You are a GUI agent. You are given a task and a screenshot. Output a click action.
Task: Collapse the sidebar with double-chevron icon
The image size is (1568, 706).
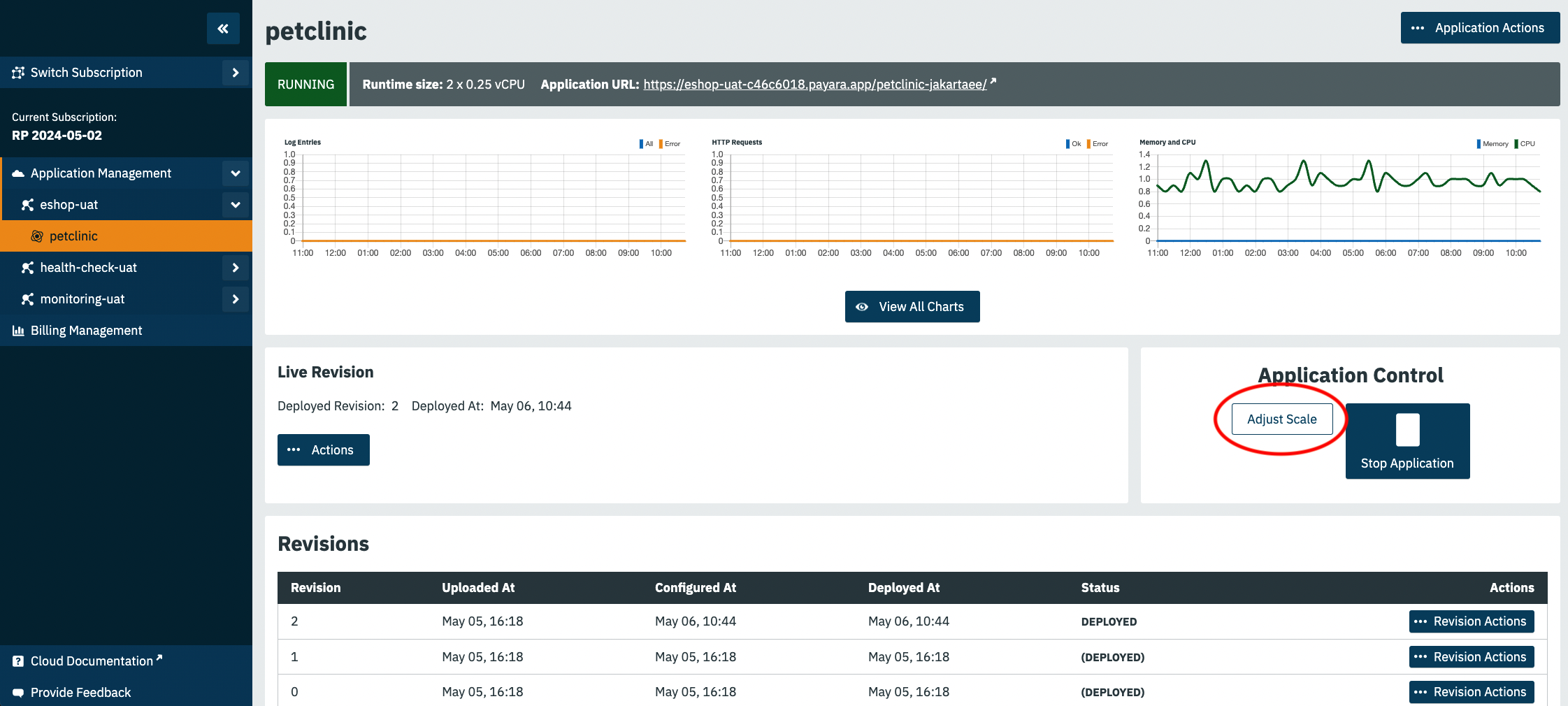[x=223, y=29]
